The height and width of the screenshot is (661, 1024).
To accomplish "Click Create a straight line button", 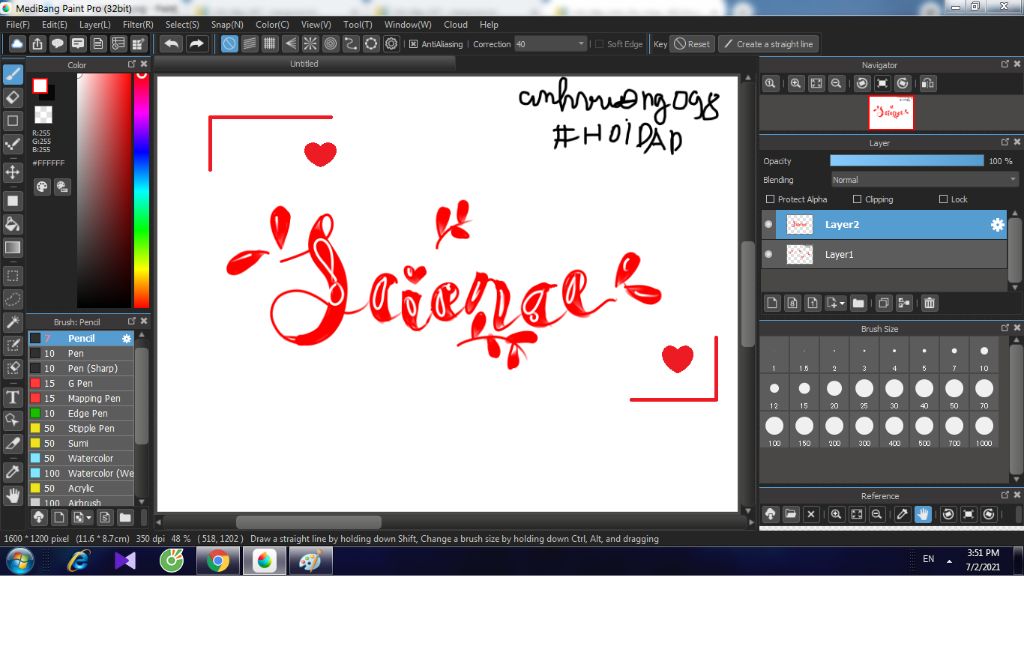I will (x=769, y=44).
